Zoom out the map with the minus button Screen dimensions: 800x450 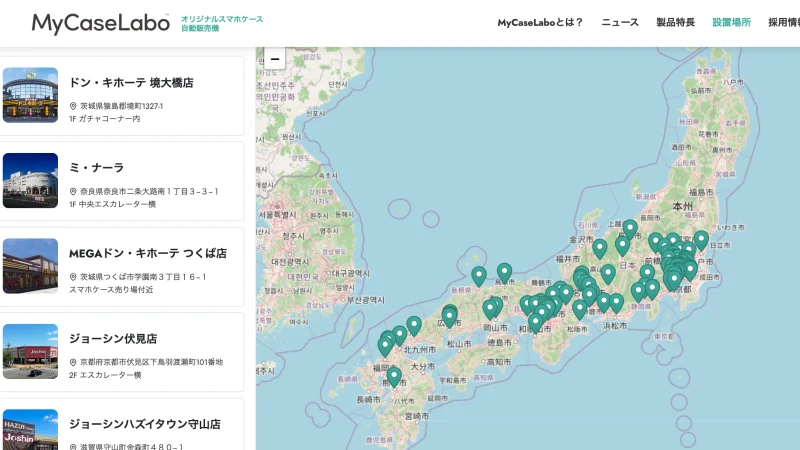pyautogui.click(x=274, y=59)
